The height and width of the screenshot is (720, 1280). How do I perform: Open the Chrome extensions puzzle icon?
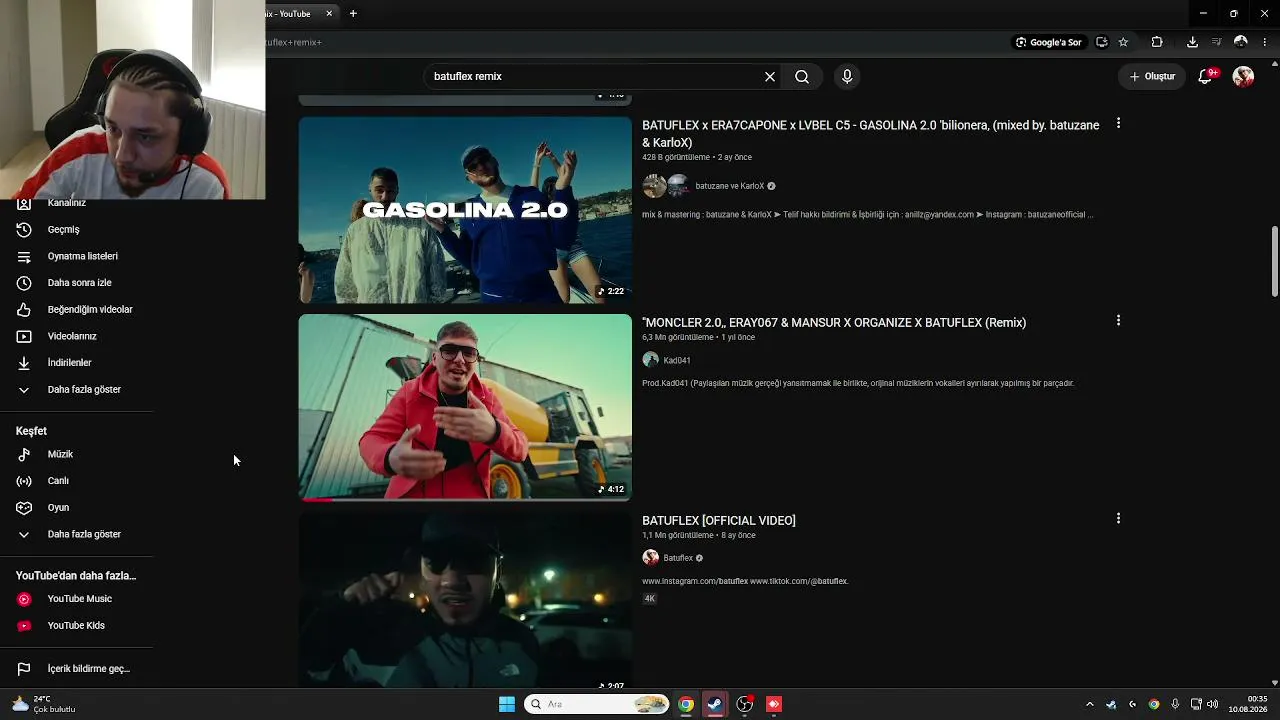(1157, 42)
